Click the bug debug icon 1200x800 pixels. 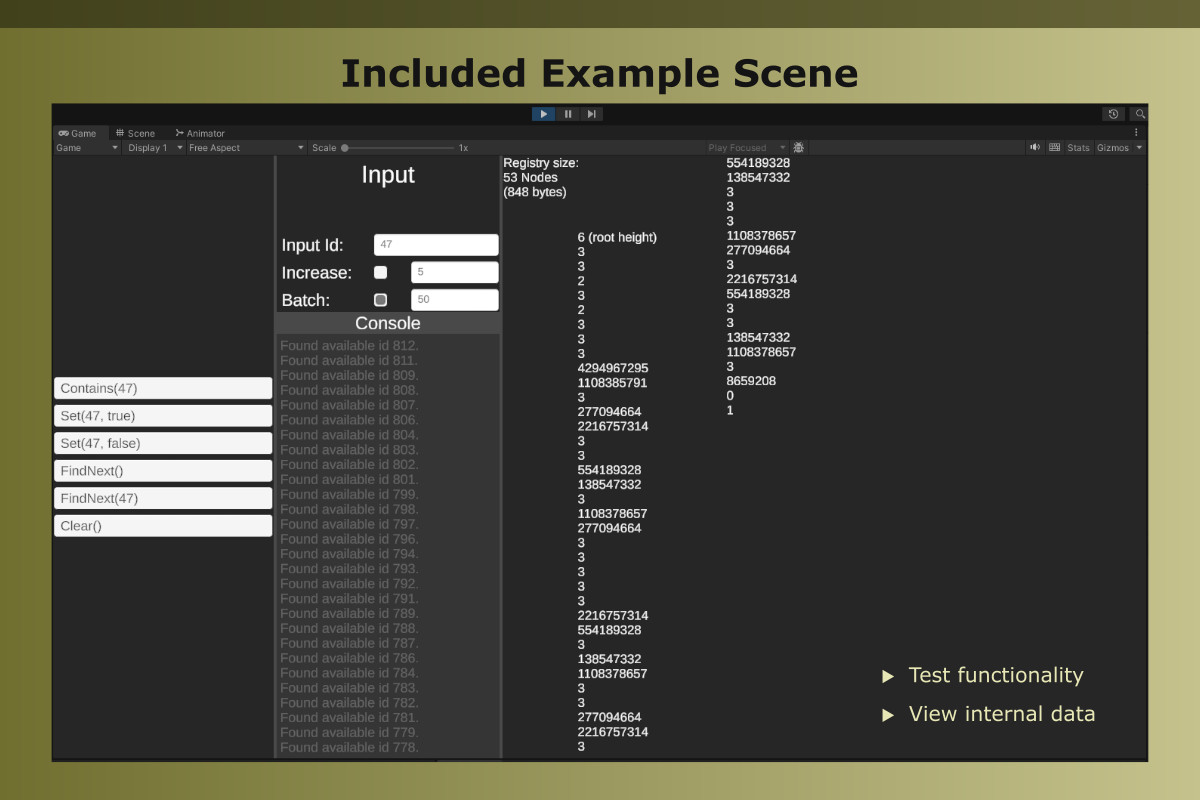(x=799, y=148)
